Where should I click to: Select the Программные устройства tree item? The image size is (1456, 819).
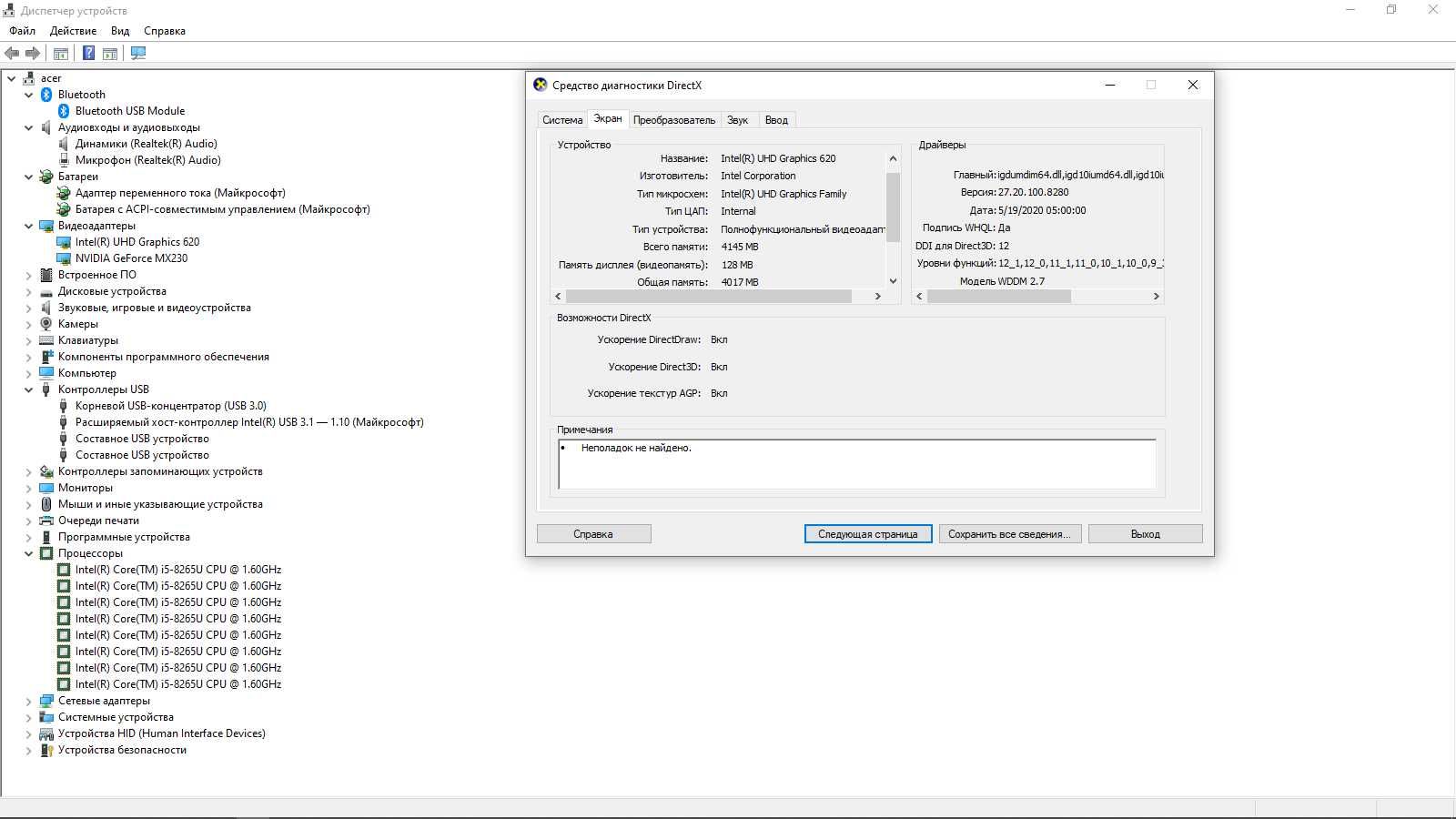(x=124, y=537)
